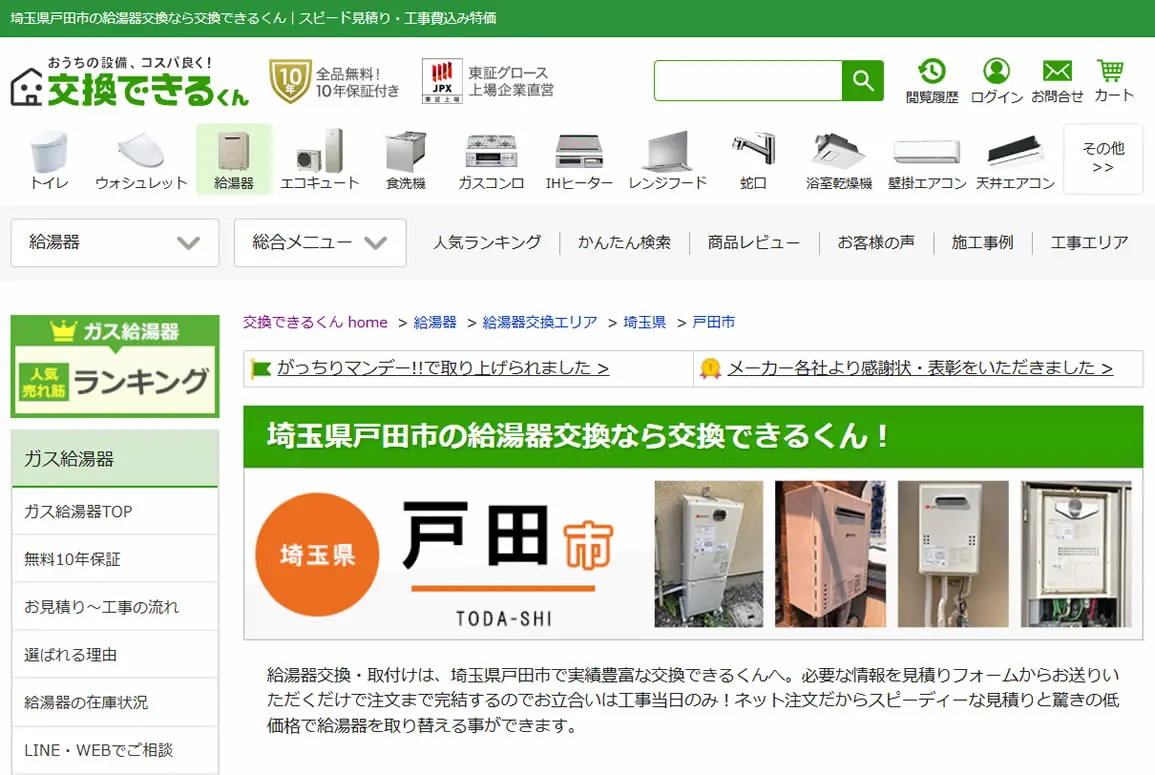
Task: Click the ガス給湯器 ランキング banner
Action: 115,366
